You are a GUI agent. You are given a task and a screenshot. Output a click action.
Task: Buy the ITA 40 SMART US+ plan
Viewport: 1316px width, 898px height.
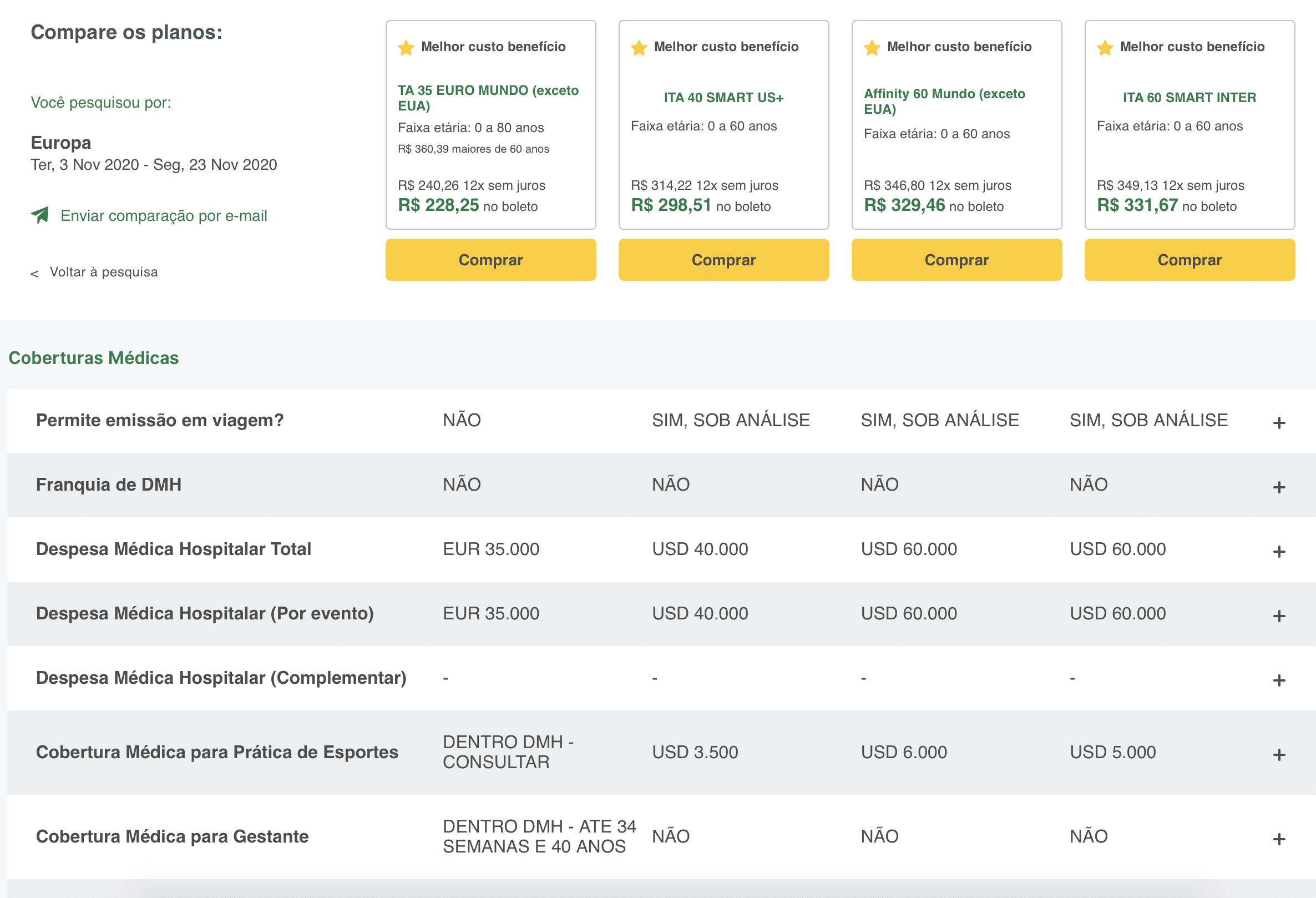(723, 260)
